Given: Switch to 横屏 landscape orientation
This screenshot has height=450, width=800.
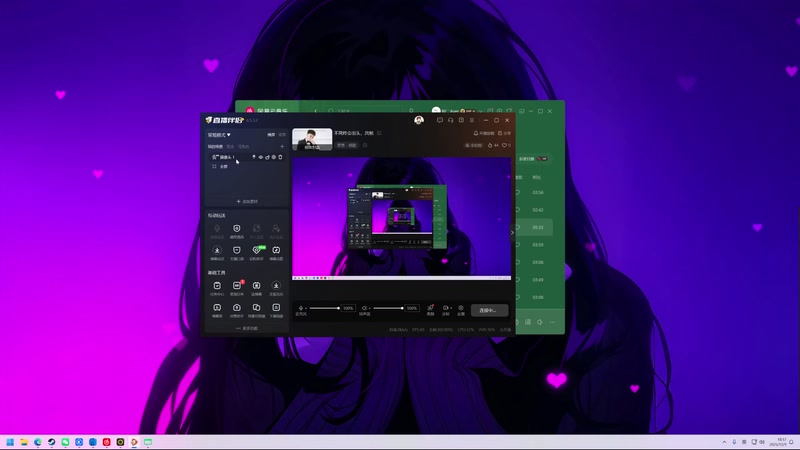Looking at the screenshot, I should 271,135.
